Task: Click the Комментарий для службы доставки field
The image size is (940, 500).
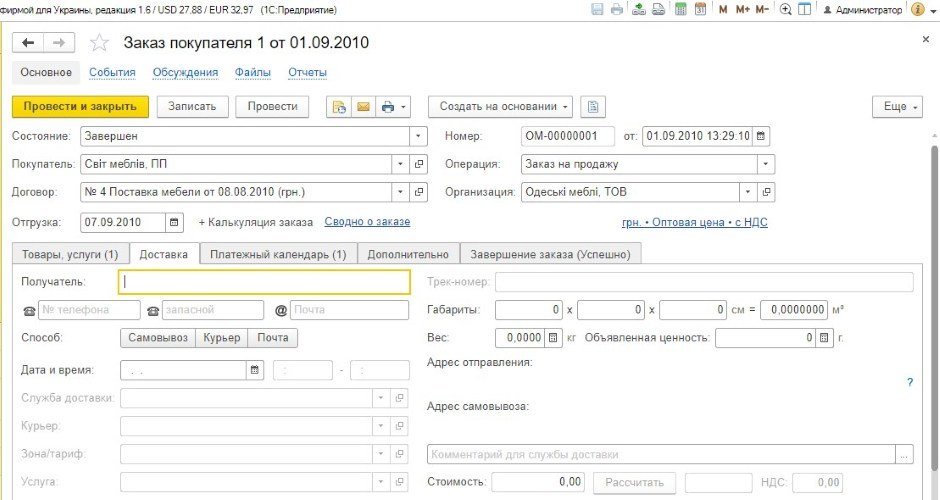Action: coord(662,454)
